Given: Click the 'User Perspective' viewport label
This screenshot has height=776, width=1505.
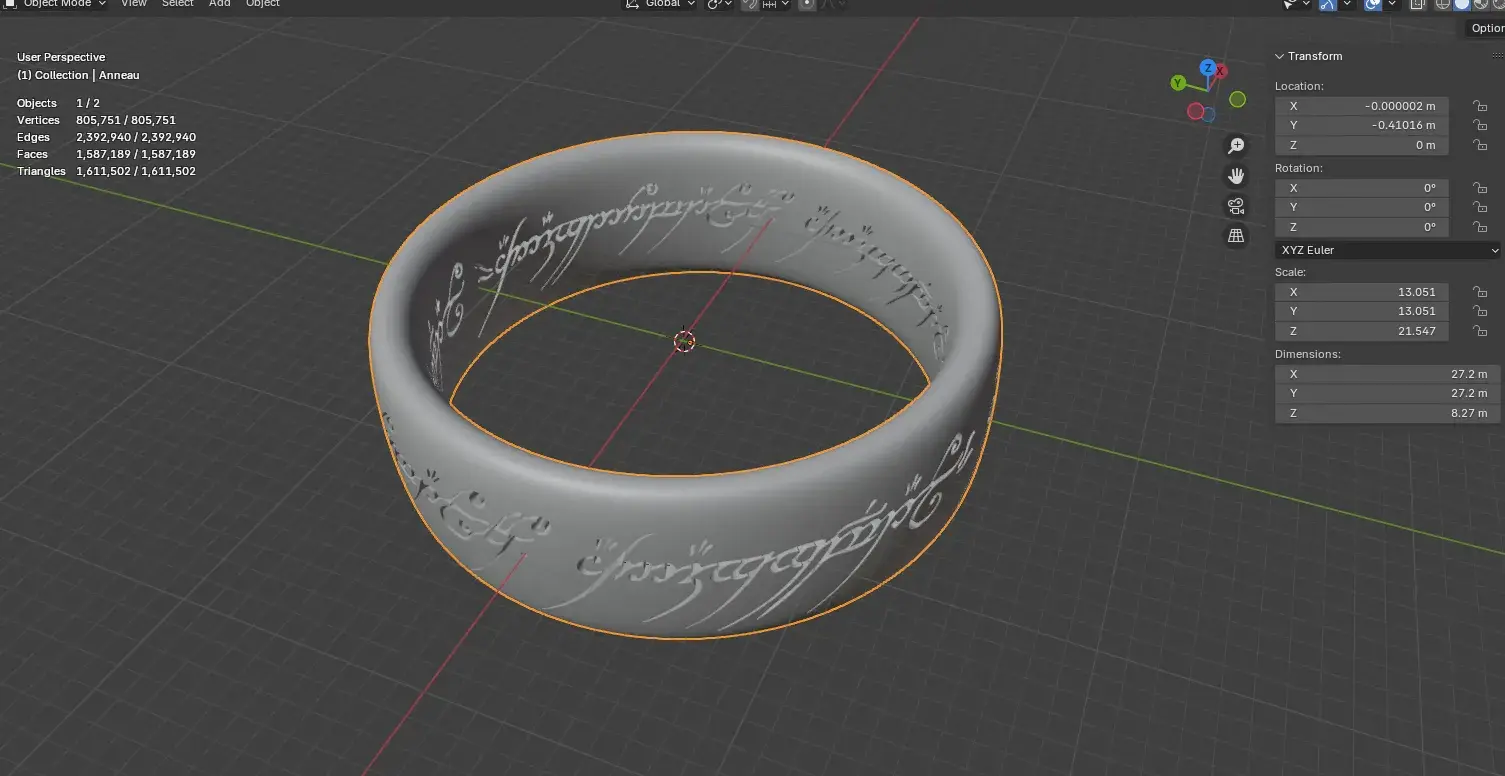Looking at the screenshot, I should point(61,57).
